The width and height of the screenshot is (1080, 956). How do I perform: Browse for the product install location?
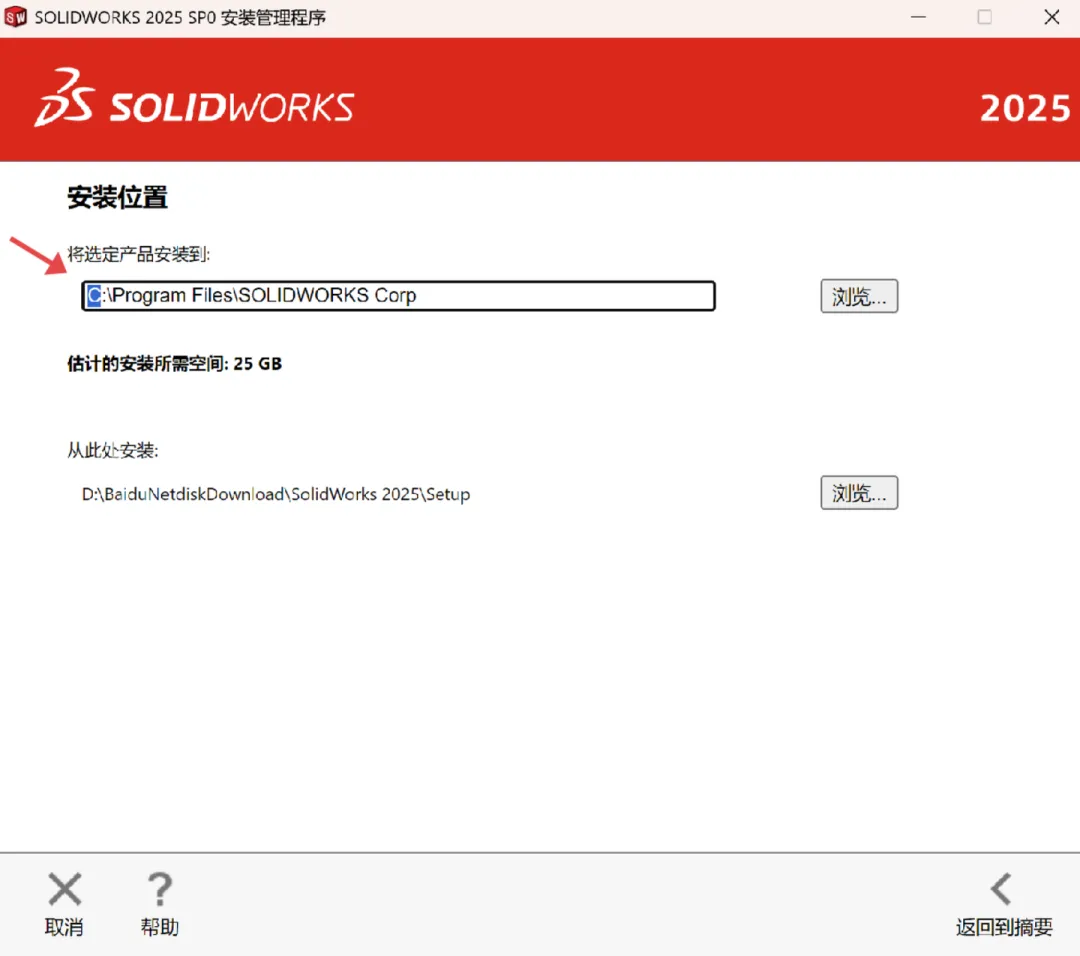859,296
